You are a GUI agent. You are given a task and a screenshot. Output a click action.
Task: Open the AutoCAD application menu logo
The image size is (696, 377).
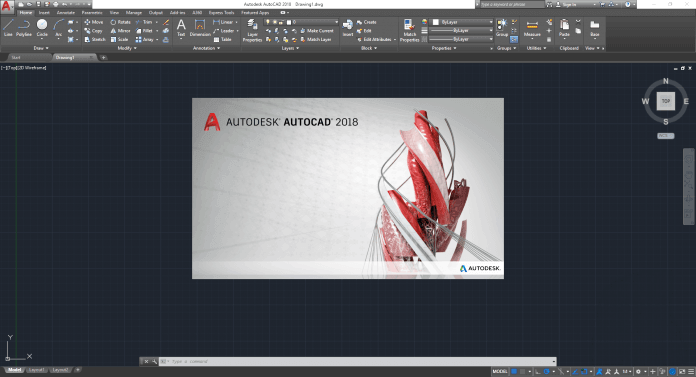click(7, 6)
